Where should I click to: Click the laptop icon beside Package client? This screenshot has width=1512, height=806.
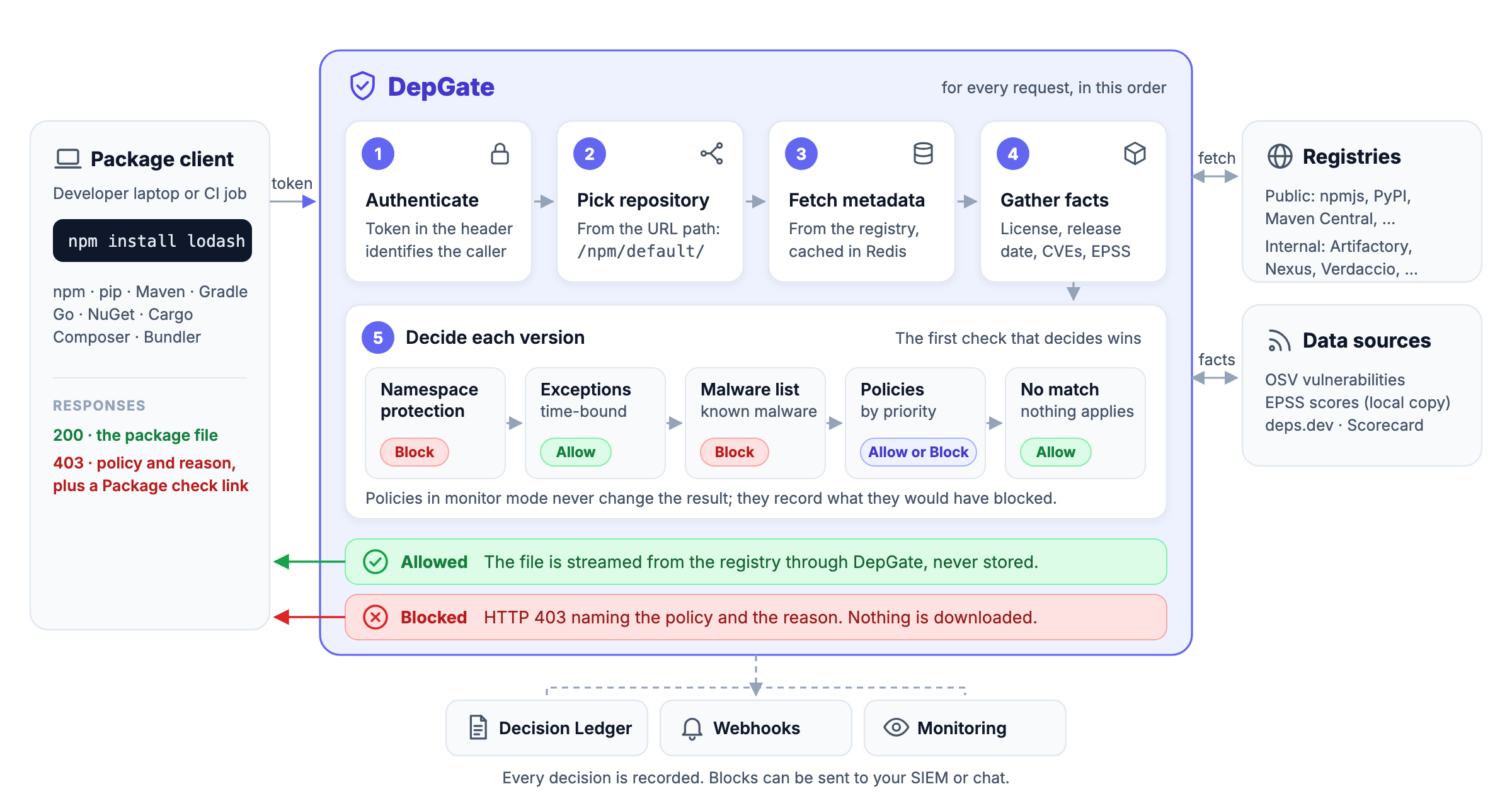(x=68, y=159)
